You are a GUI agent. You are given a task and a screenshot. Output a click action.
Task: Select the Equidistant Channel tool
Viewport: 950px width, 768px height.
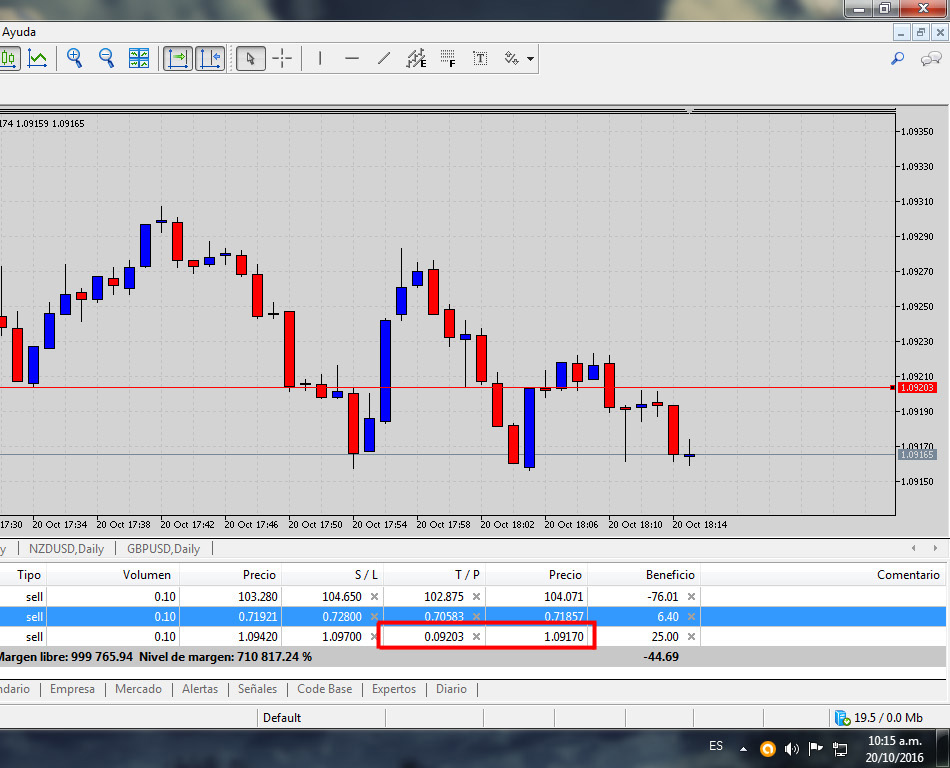point(416,58)
